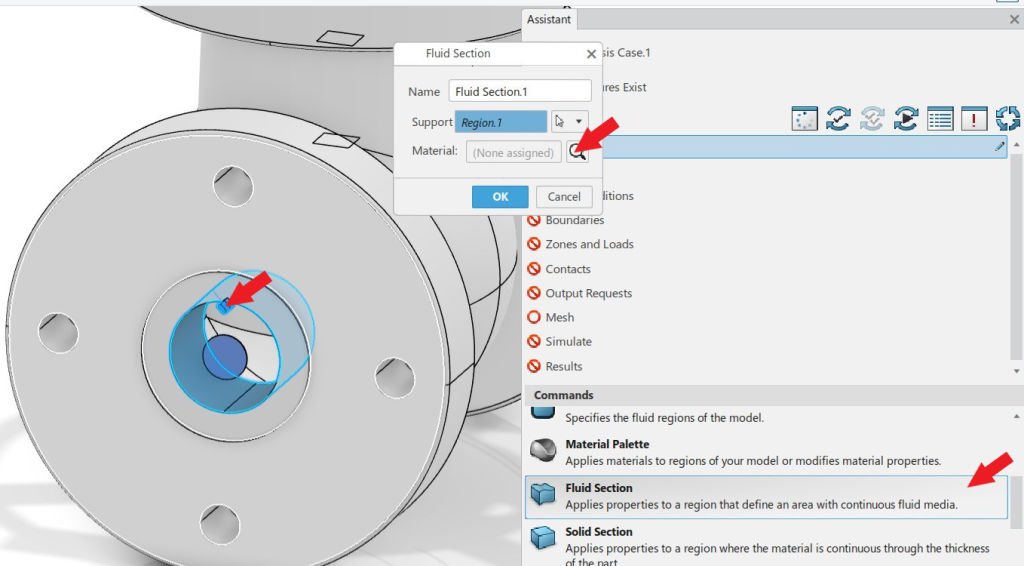Screen dimensions: 1024x566
Task: Click the Commands list scrollbar thumb
Action: tap(1016, 501)
